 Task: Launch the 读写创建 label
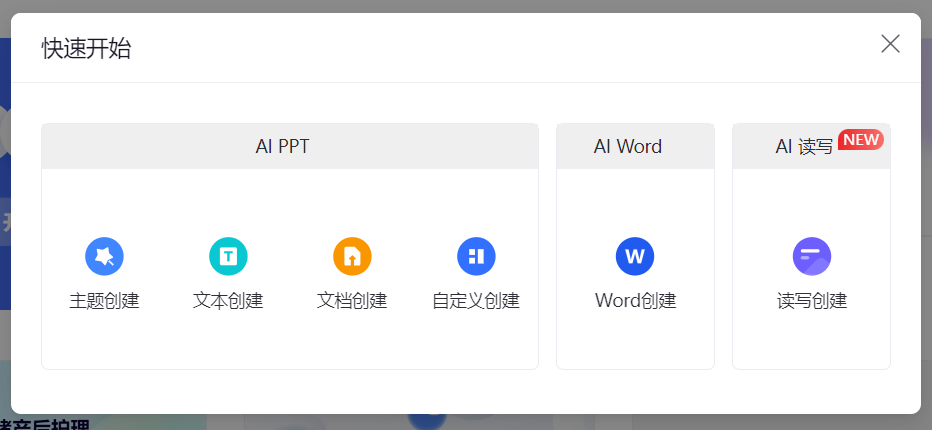point(811,301)
